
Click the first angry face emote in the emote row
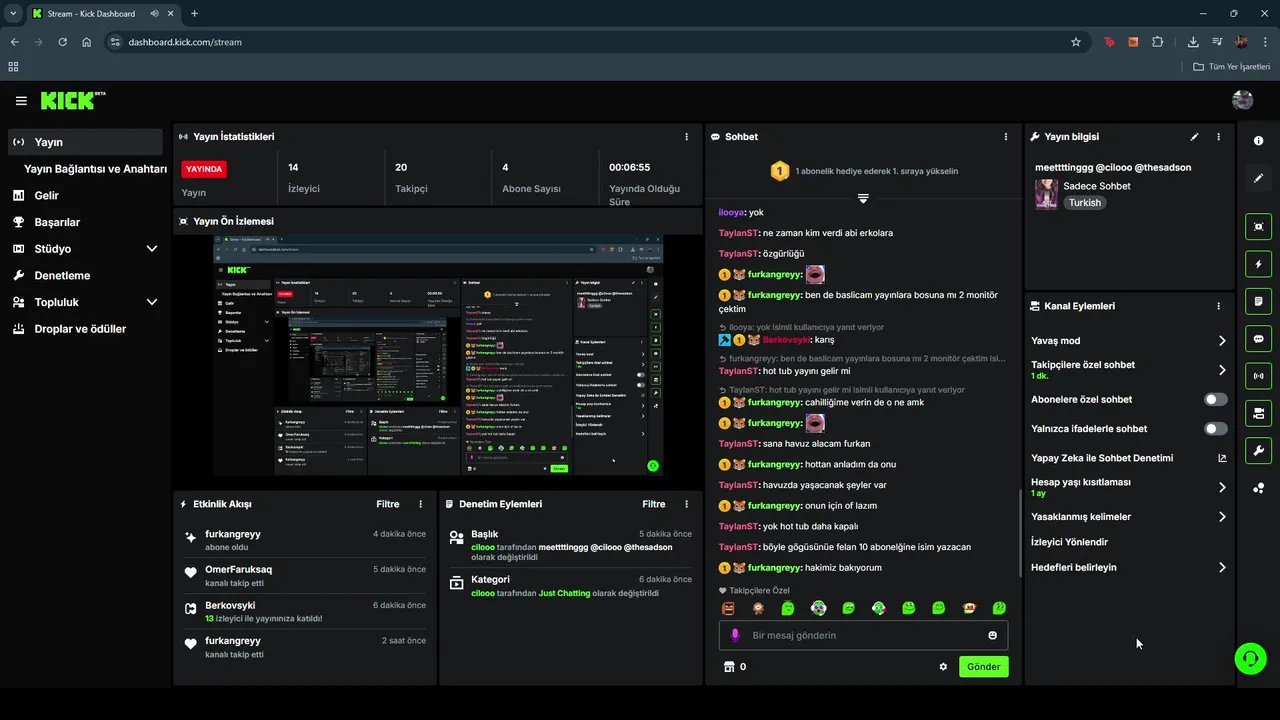(x=728, y=608)
